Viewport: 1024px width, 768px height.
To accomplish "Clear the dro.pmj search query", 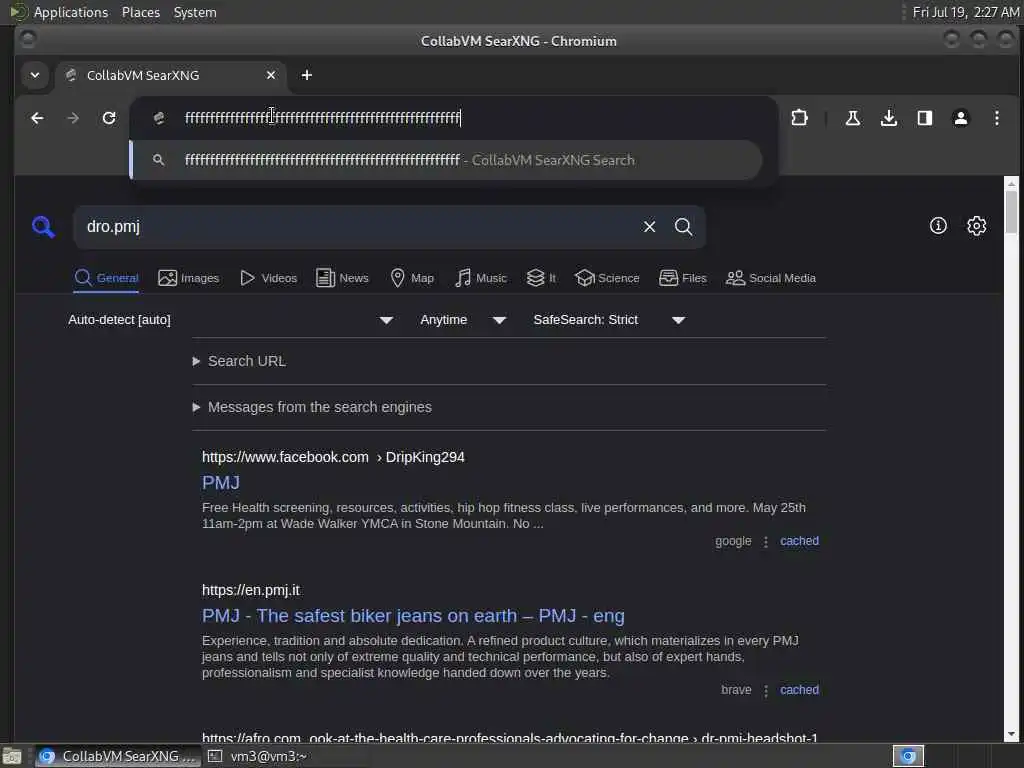I will pyautogui.click(x=649, y=227).
